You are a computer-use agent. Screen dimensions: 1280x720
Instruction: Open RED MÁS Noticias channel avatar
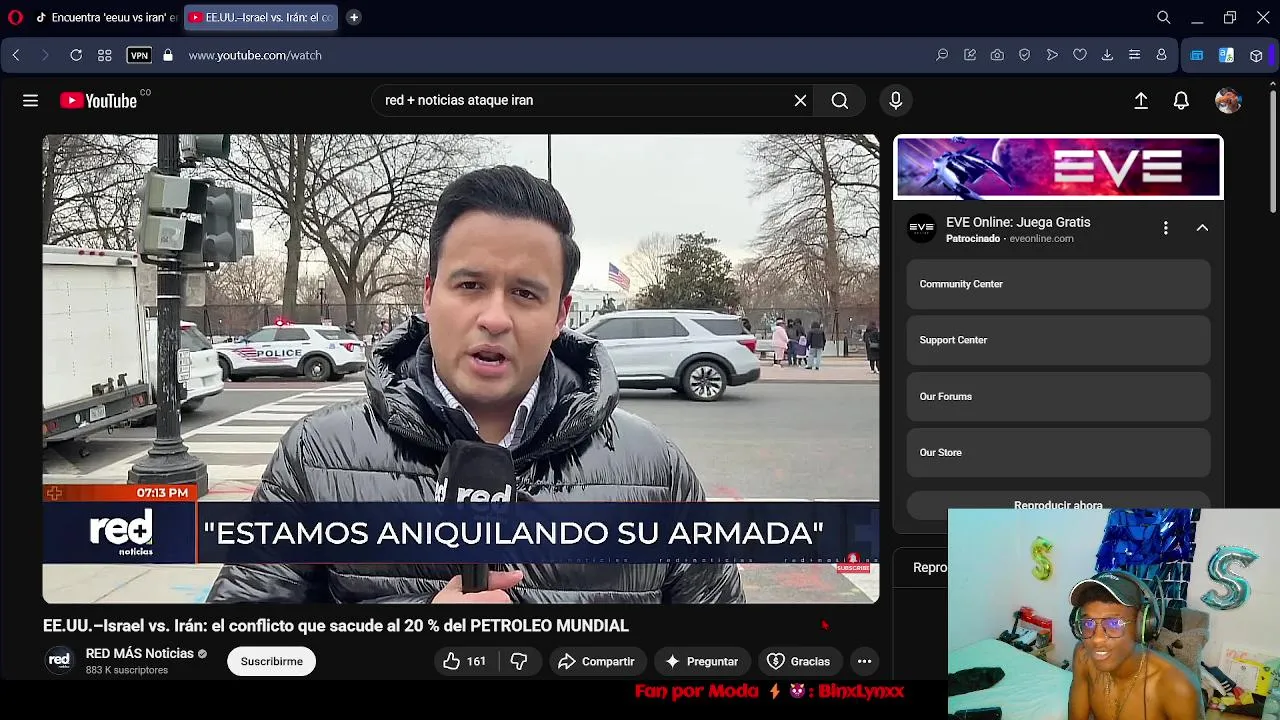point(60,660)
